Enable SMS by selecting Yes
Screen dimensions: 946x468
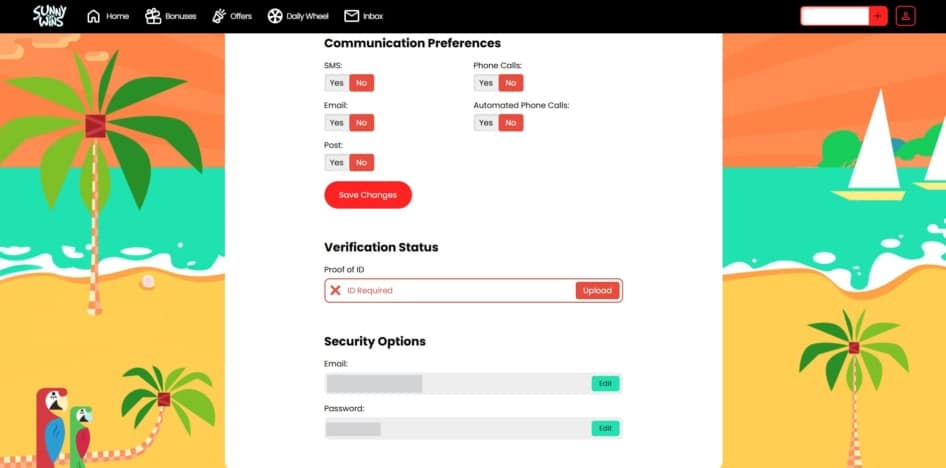[336, 83]
